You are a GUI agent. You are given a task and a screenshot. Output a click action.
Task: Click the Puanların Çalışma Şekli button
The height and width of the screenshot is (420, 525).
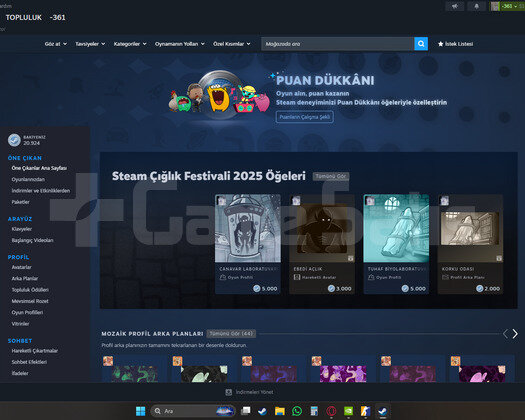pos(305,117)
